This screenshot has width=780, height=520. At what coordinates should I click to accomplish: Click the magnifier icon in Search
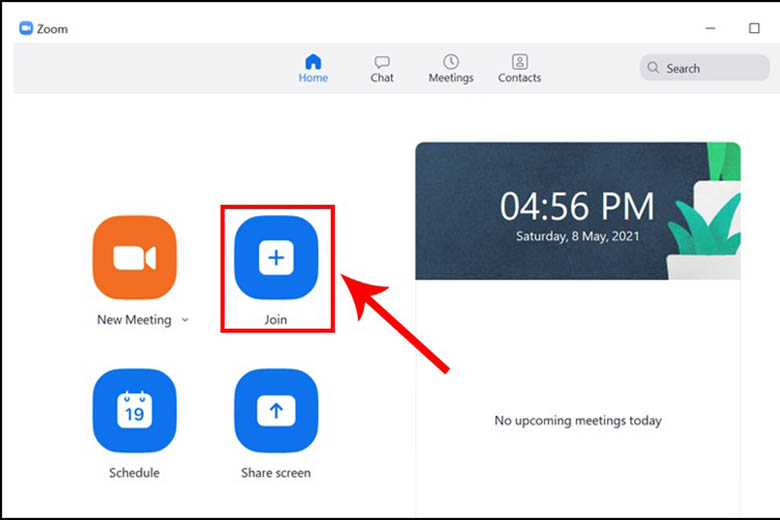(653, 68)
